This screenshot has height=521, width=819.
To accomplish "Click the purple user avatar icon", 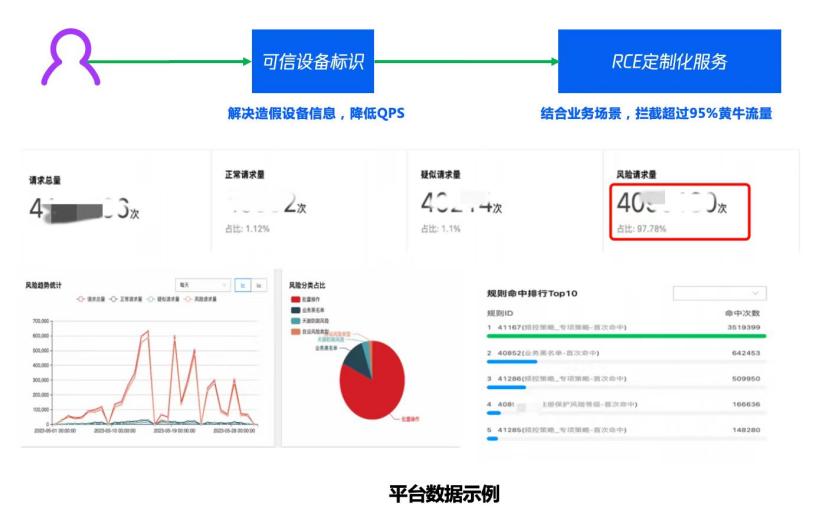I will pyautogui.click(x=69, y=57).
